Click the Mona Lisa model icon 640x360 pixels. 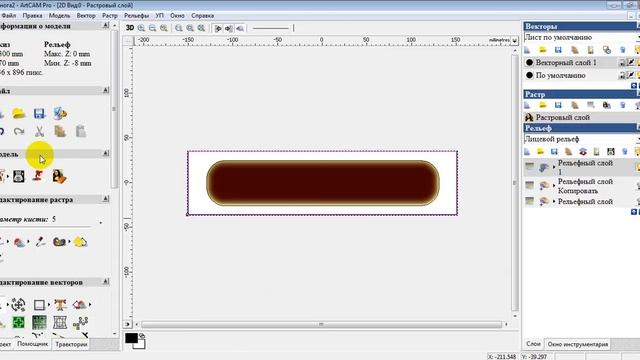pos(60,176)
